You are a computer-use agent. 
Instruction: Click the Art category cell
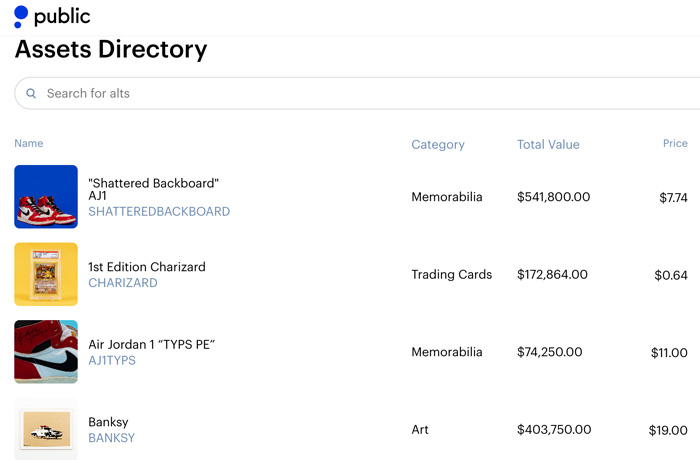tap(420, 430)
